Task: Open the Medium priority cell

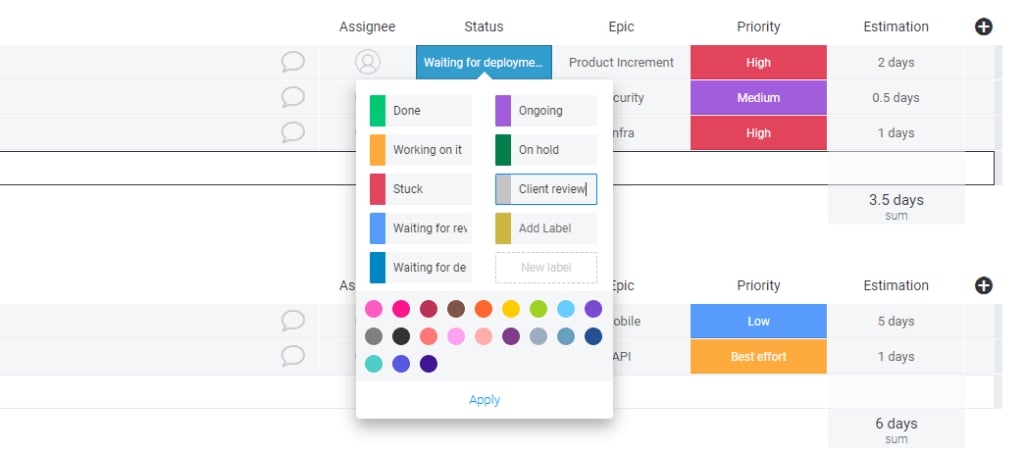Action: (x=758, y=98)
